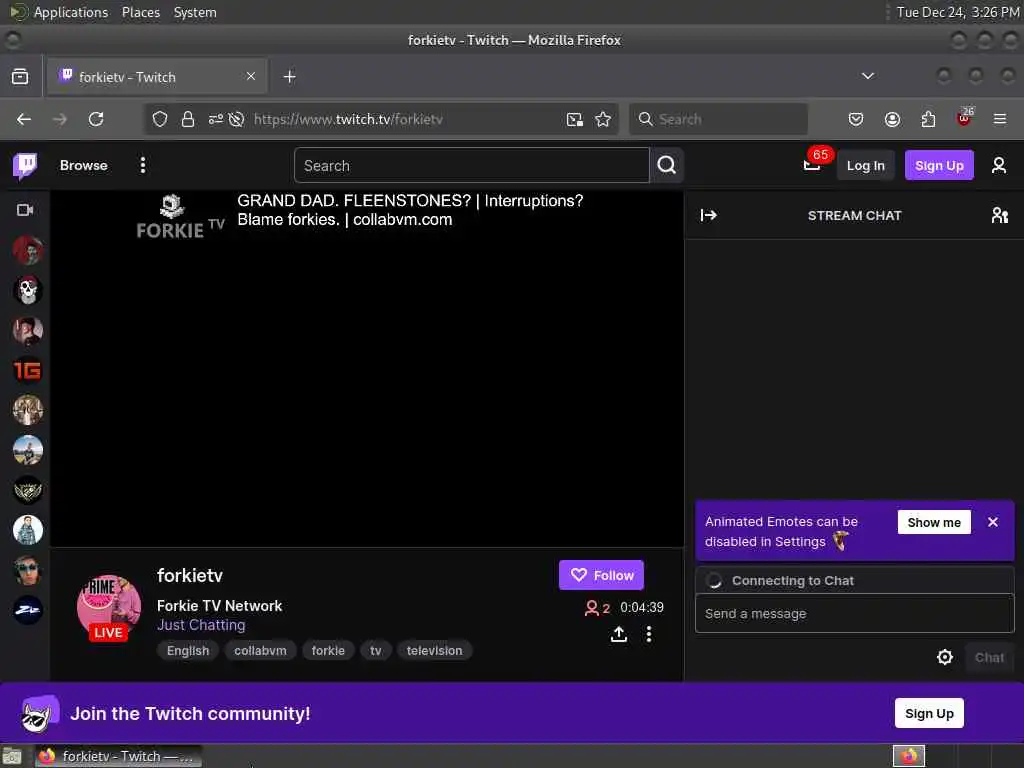This screenshot has width=1024, height=768.
Task: Open the user account menu icon
Action: click(999, 165)
